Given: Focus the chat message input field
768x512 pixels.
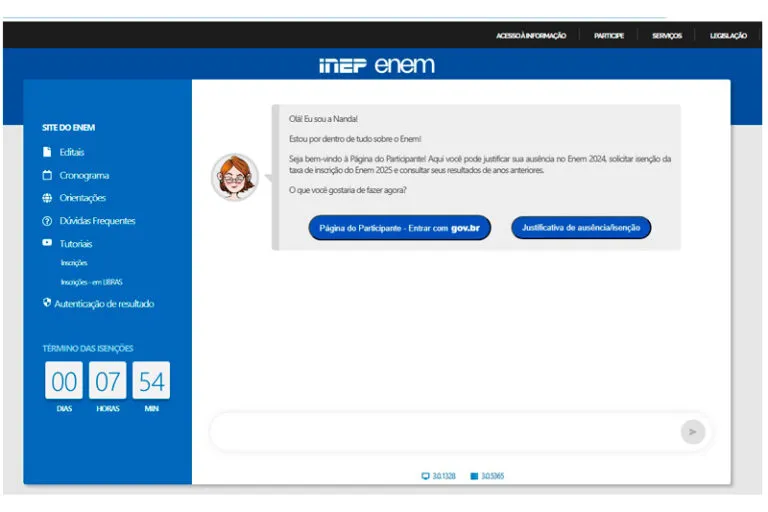Looking at the screenshot, I should coord(440,432).
